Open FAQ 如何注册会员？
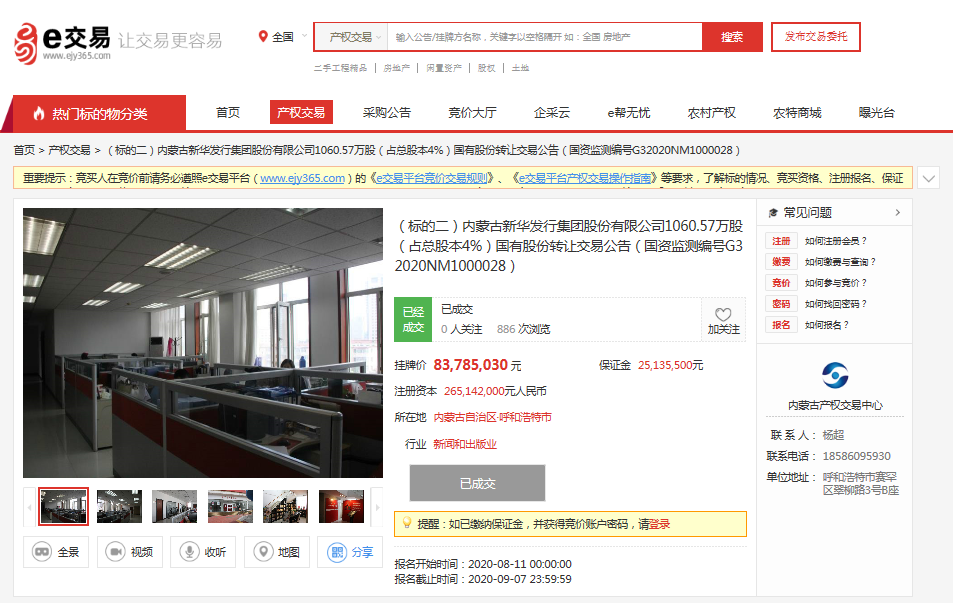This screenshot has height=603, width=953. point(835,241)
